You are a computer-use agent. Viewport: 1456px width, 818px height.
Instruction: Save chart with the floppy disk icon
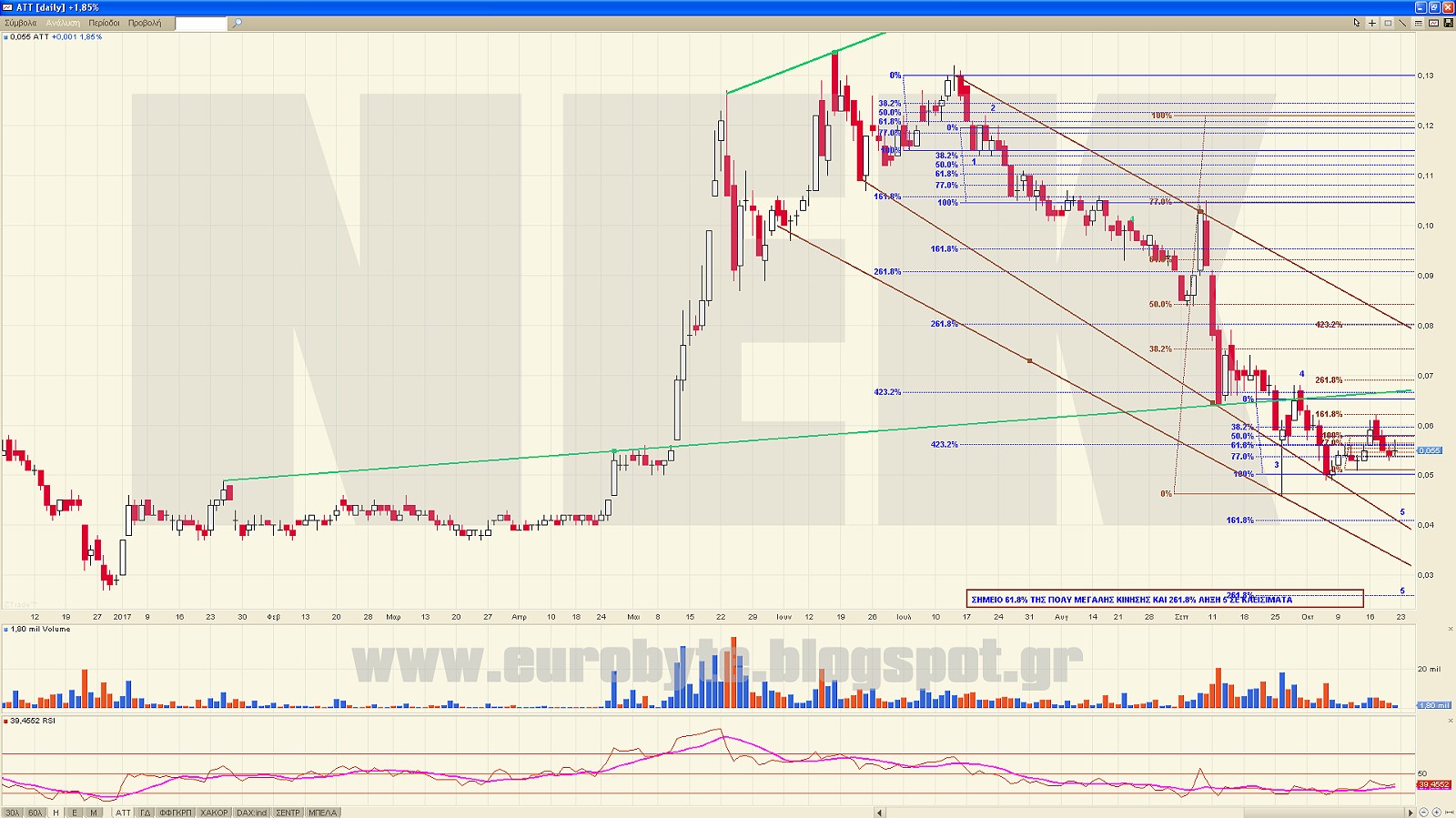point(1449,23)
